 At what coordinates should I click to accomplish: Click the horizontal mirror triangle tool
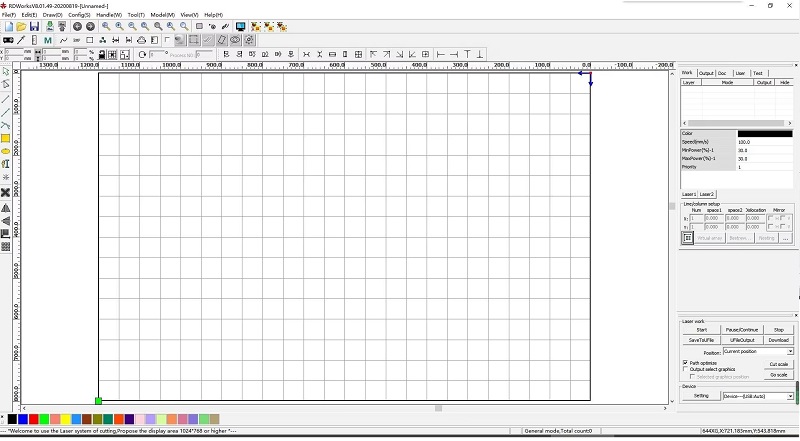(x=6, y=208)
